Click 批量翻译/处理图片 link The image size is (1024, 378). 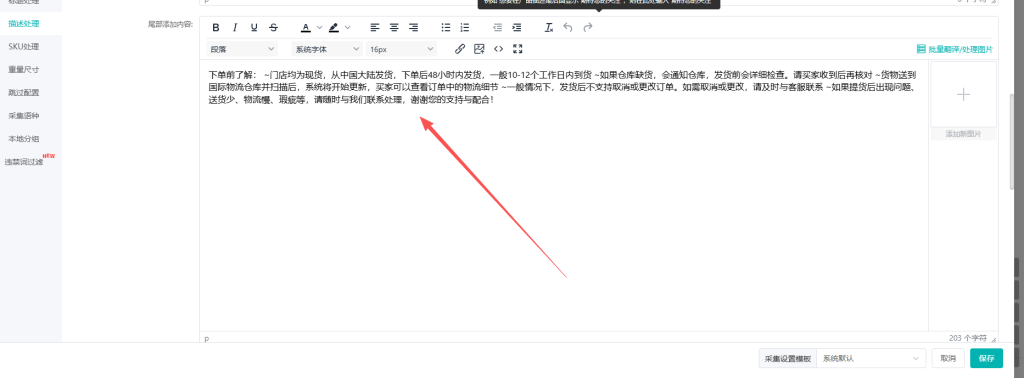point(955,49)
